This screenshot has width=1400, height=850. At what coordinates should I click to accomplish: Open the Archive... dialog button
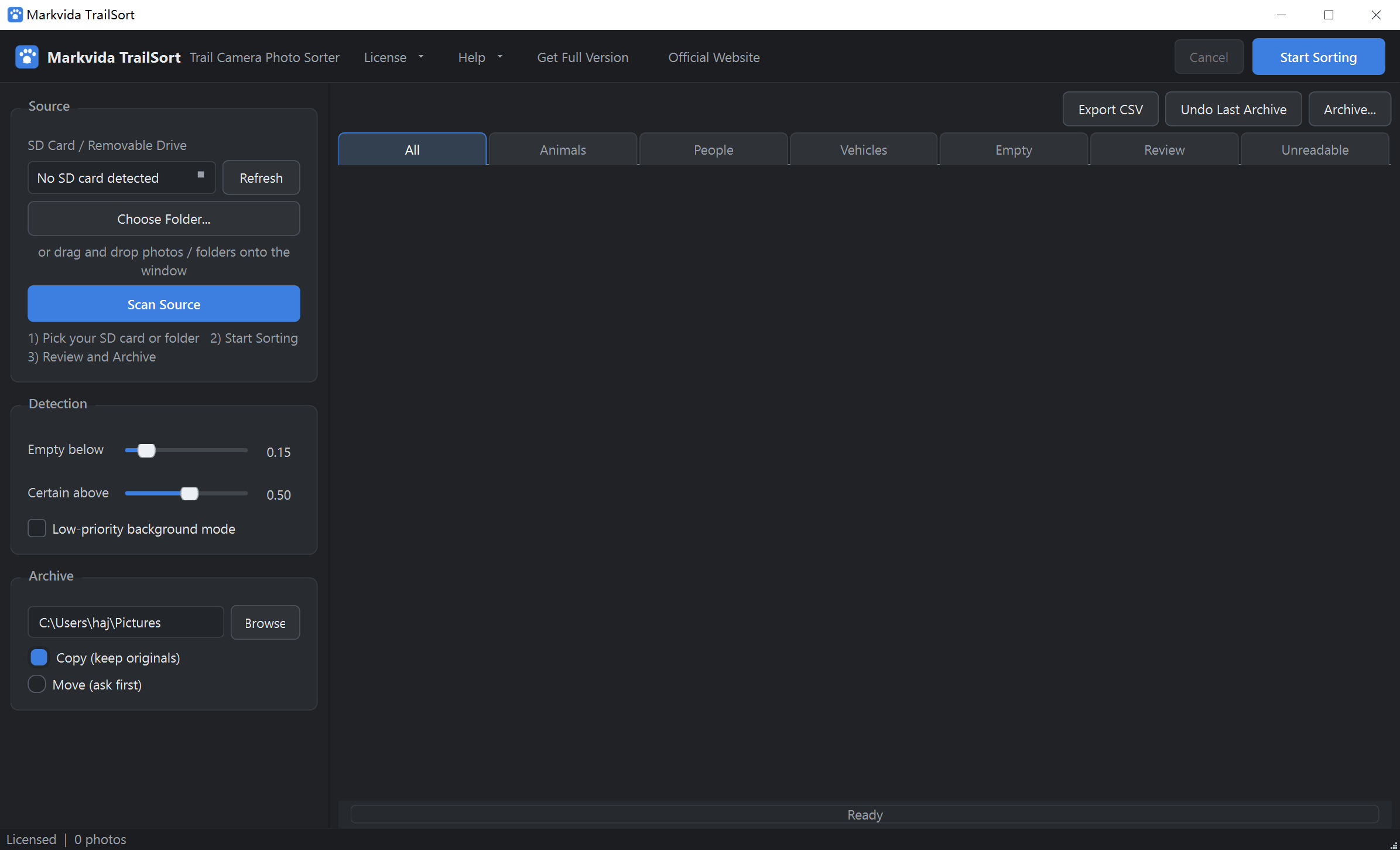[x=1350, y=109]
